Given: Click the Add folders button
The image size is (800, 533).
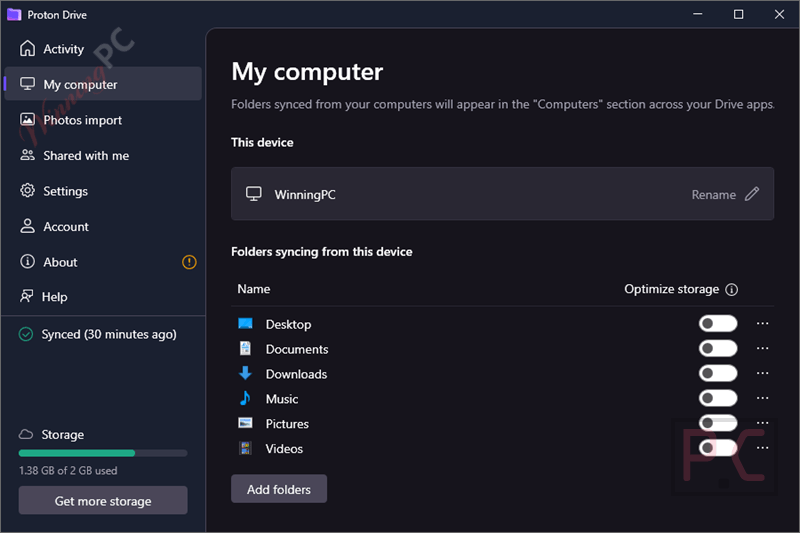Looking at the screenshot, I should [x=279, y=489].
